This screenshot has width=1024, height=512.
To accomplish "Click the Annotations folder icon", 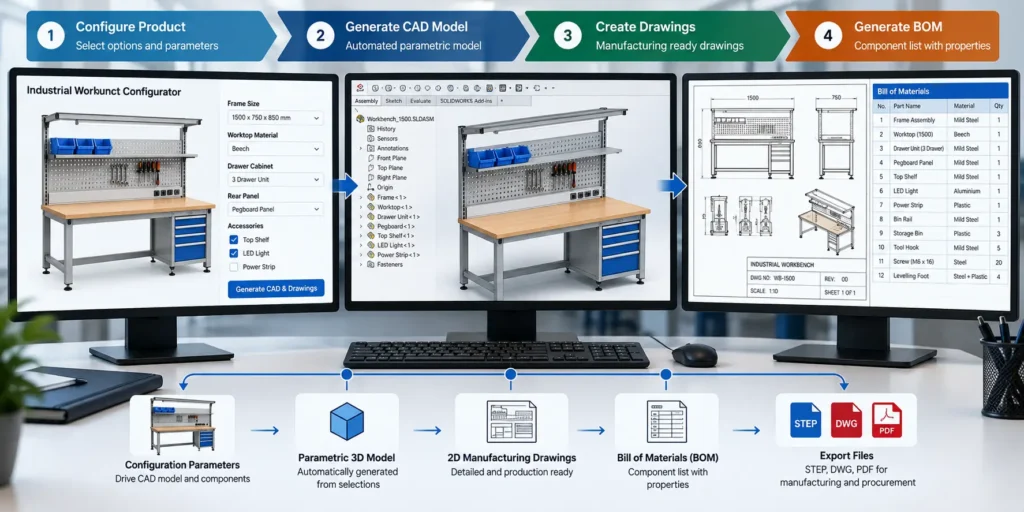I will [370, 148].
